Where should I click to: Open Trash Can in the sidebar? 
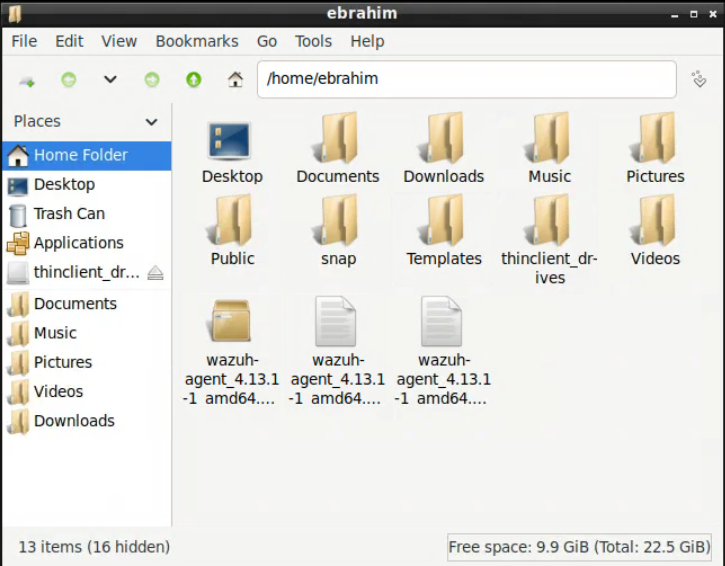(68, 214)
